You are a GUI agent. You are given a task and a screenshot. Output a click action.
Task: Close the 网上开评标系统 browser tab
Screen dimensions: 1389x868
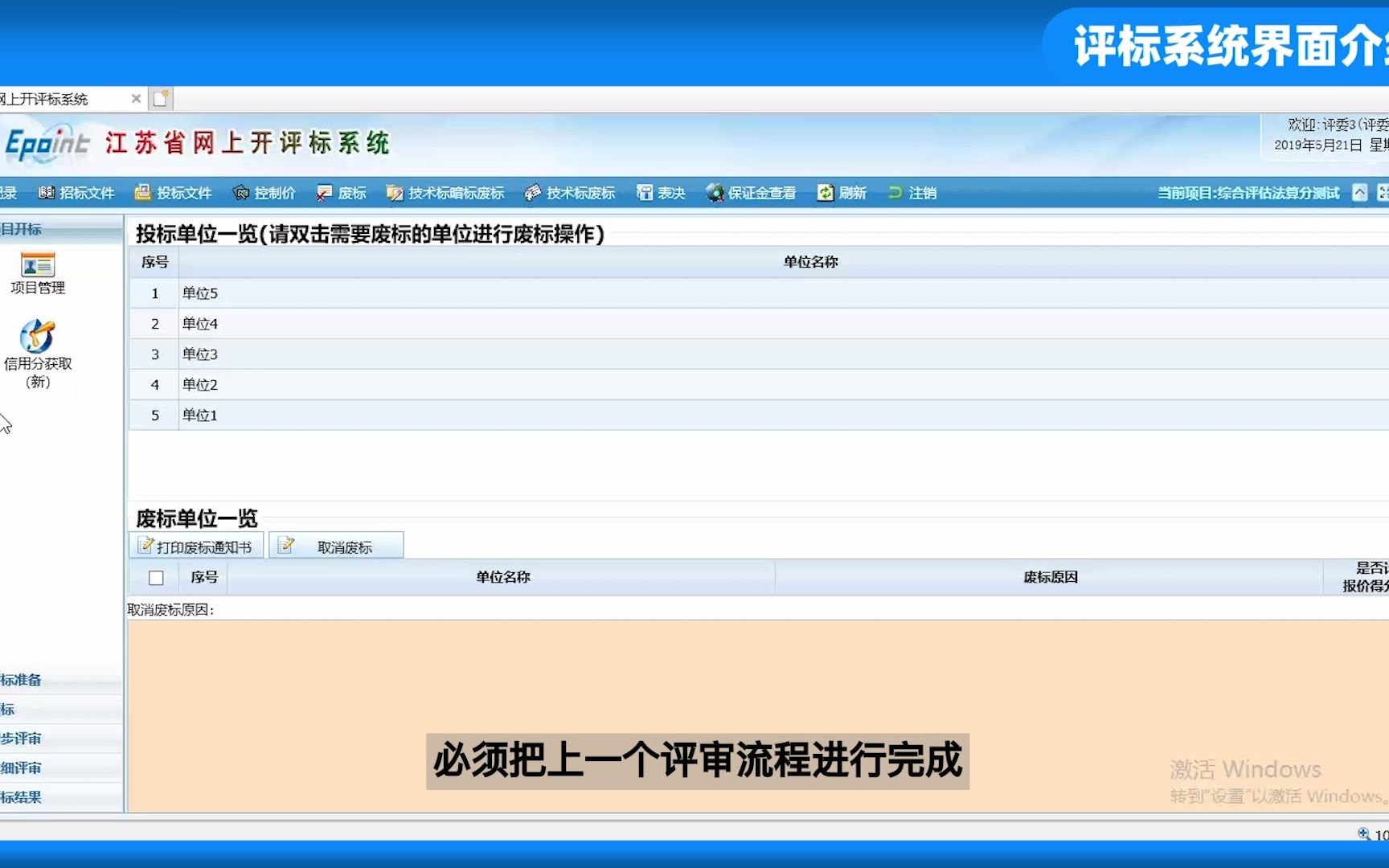(136, 98)
